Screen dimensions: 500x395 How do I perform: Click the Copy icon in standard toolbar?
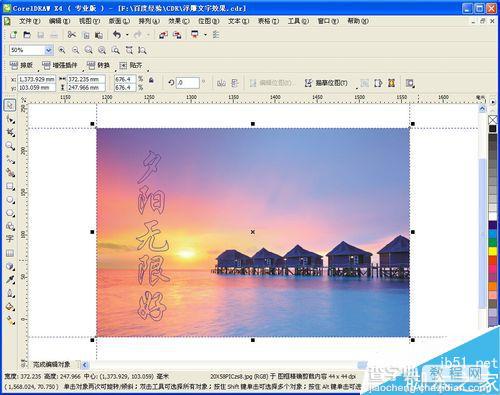86,35
